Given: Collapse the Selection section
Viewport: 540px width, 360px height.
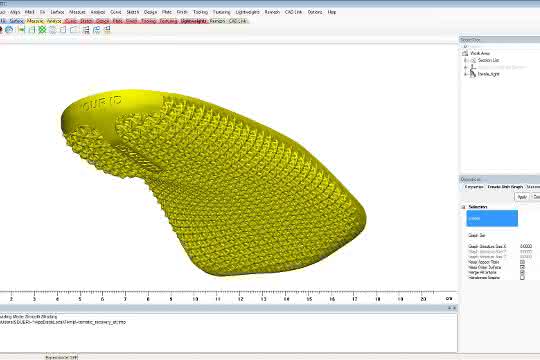Looking at the screenshot, I should pyautogui.click(x=463, y=207).
